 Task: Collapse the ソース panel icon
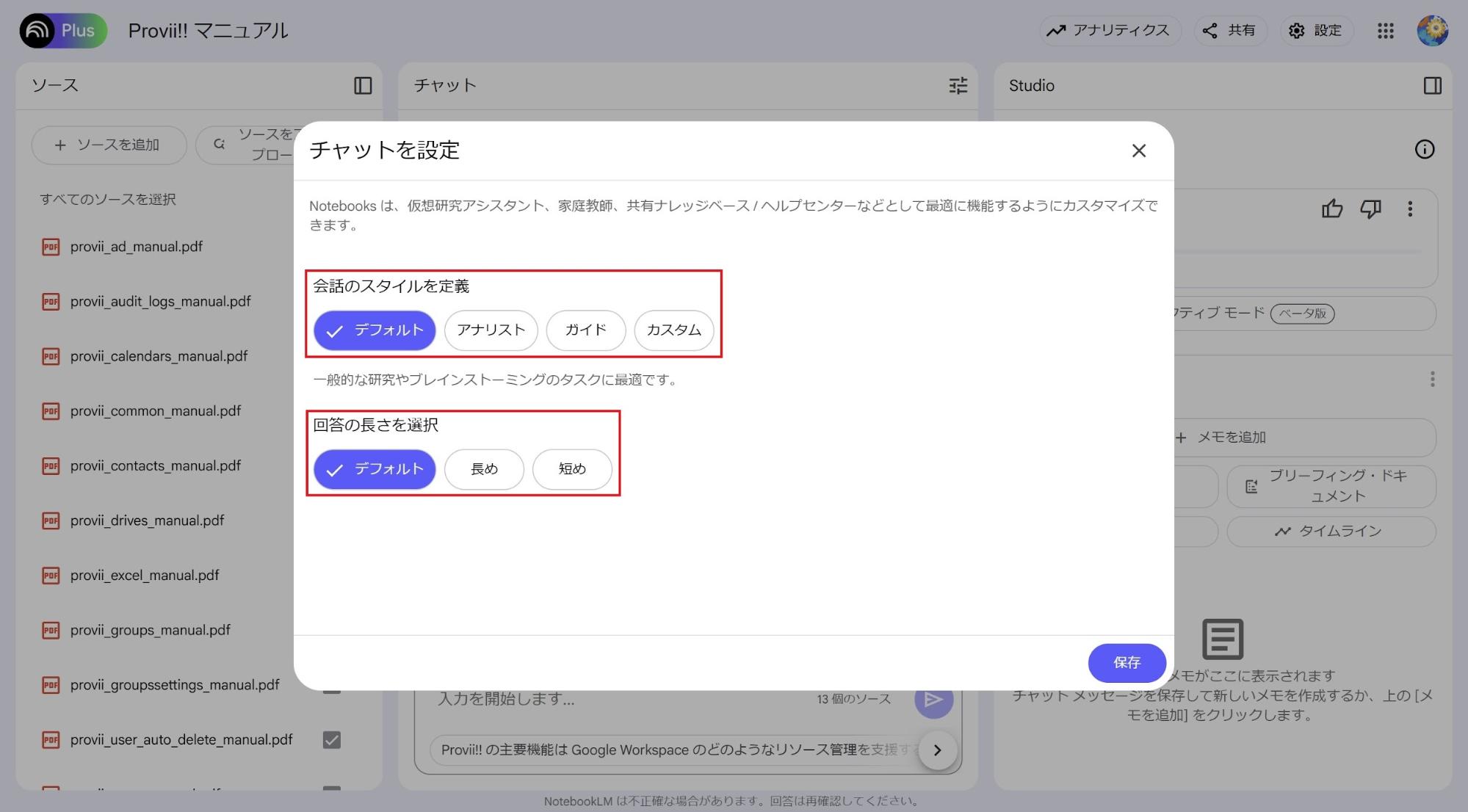pyautogui.click(x=363, y=86)
